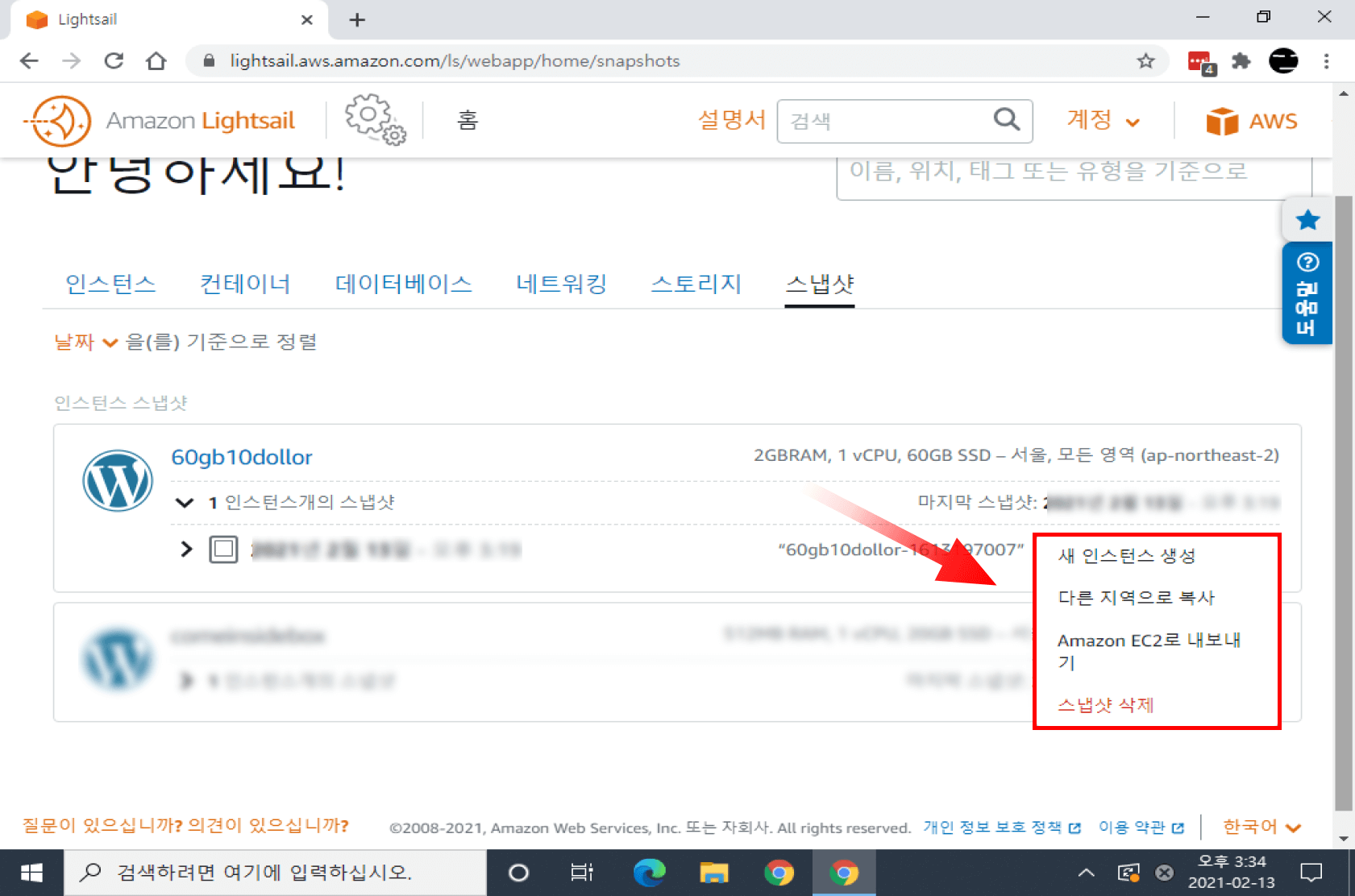1355x896 pixels.
Task: Open the 개인 정보 보호 정책 link
Action: (1001, 828)
